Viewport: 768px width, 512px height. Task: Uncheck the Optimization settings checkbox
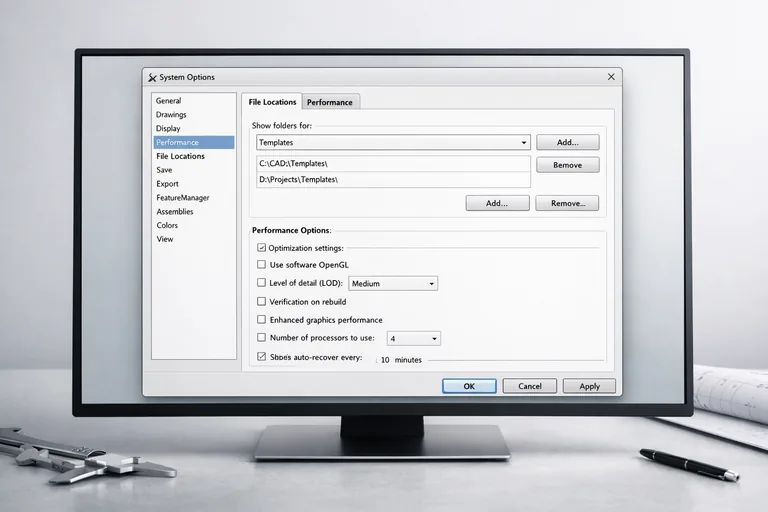[262, 247]
